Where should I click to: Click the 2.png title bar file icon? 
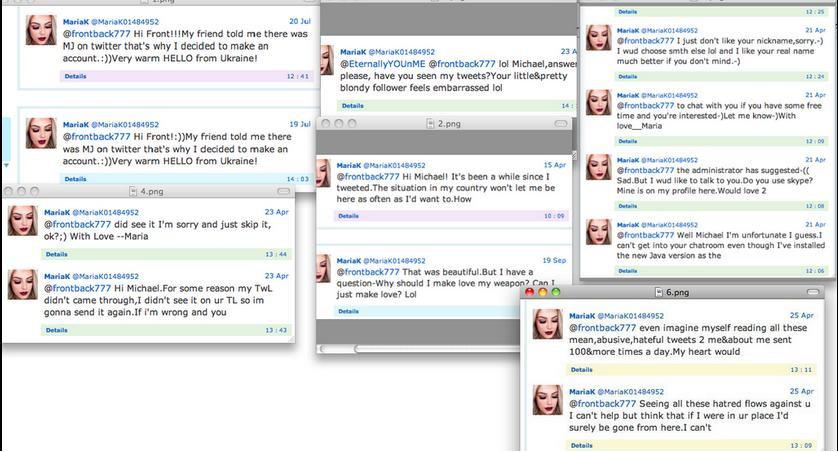click(430, 123)
